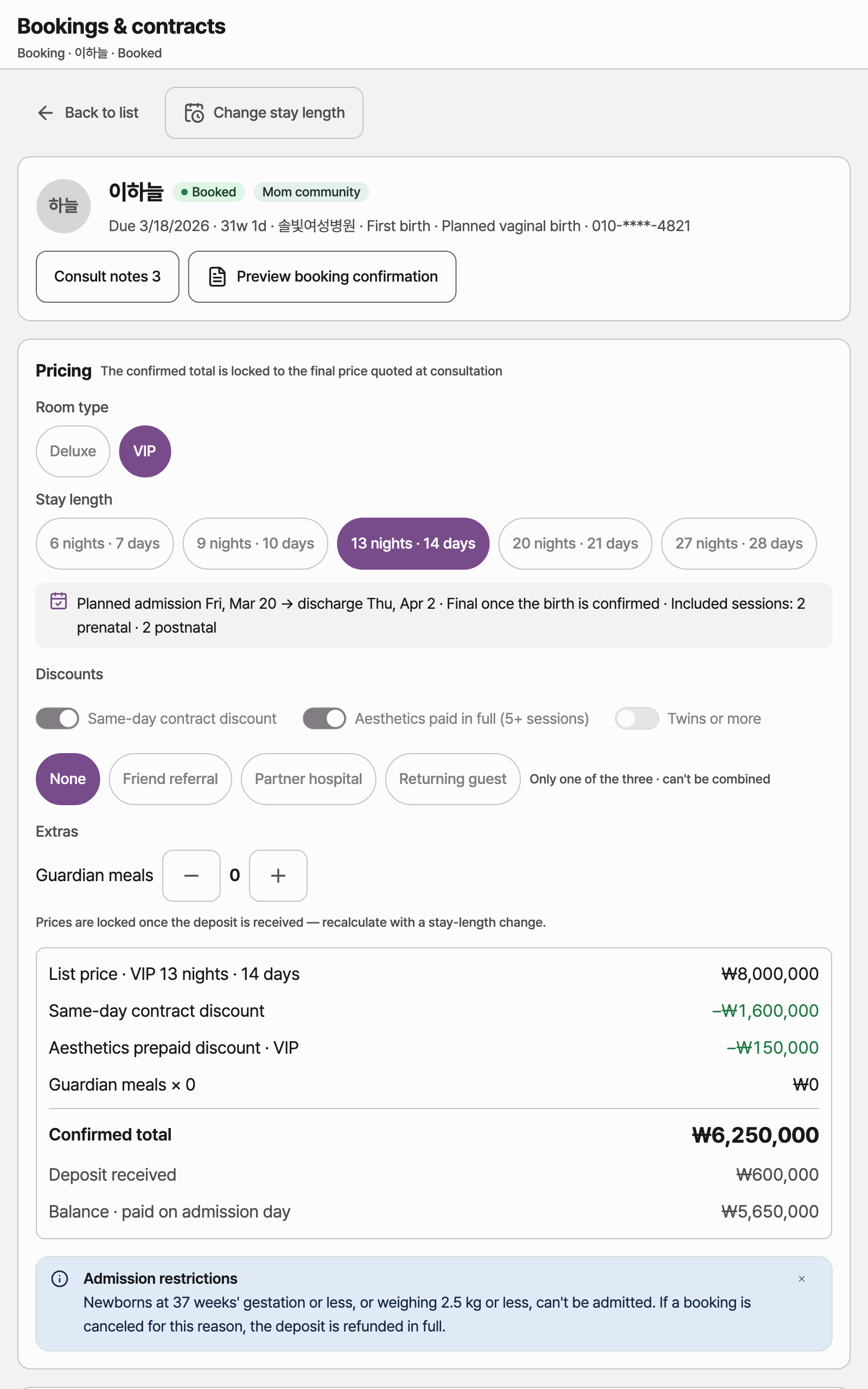The height and width of the screenshot is (1389, 868).
Task: Choose 20 nights · 21 days stay
Action: pyautogui.click(x=575, y=544)
